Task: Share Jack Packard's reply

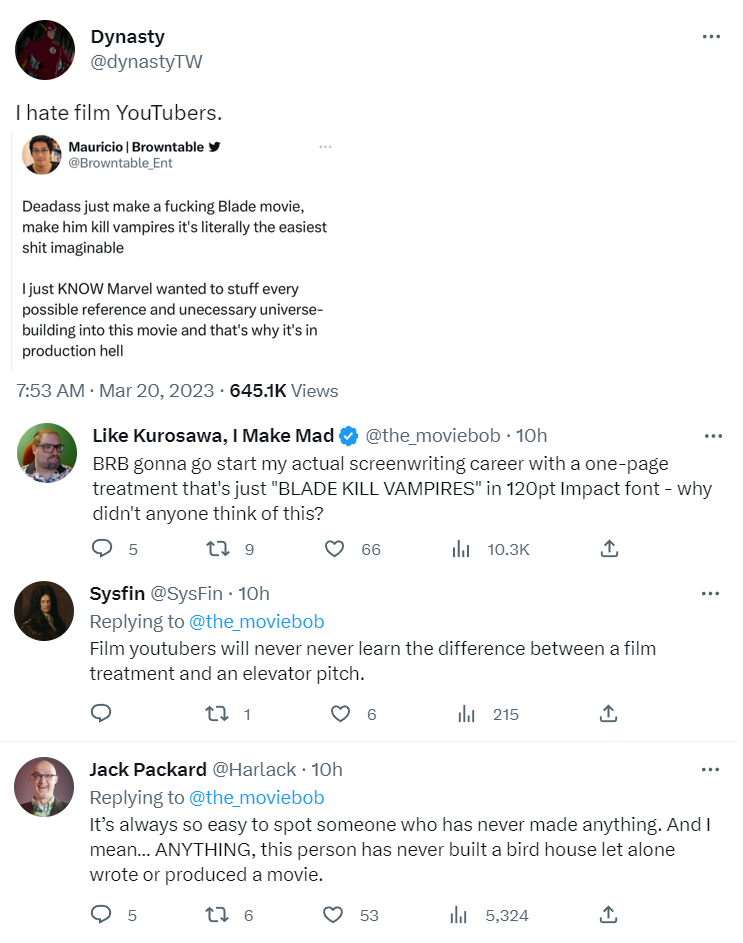Action: click(x=609, y=914)
